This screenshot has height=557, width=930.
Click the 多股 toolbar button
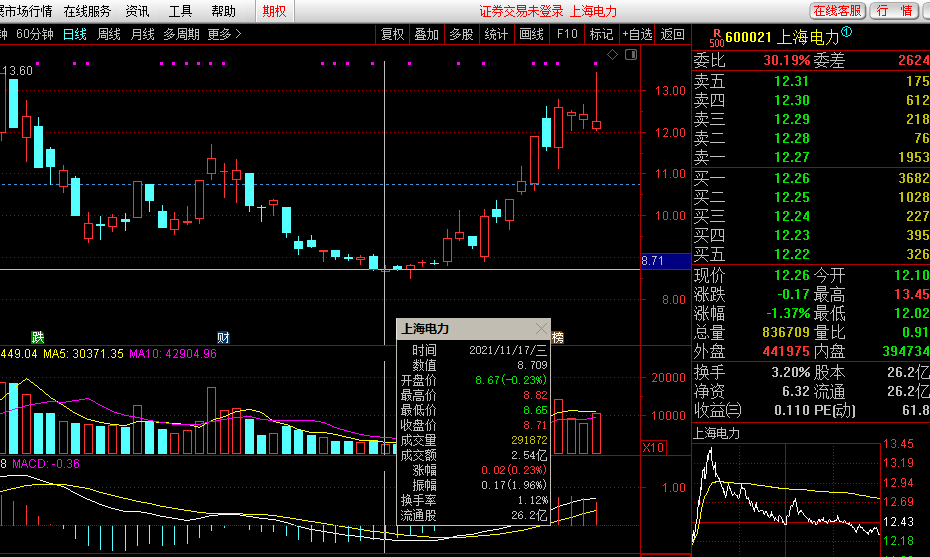click(x=461, y=34)
